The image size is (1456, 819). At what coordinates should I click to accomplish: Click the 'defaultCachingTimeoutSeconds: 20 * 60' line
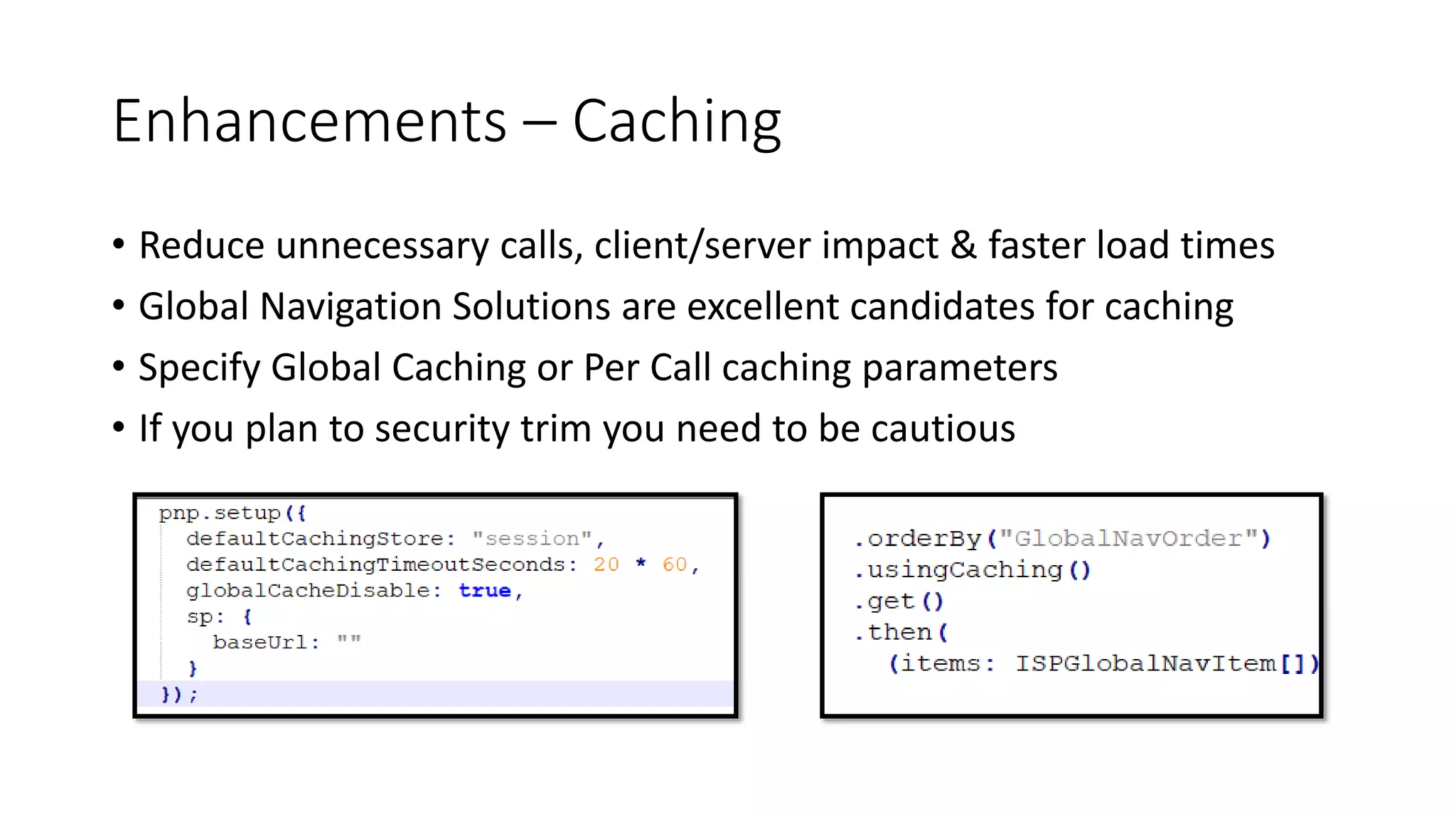click(443, 565)
